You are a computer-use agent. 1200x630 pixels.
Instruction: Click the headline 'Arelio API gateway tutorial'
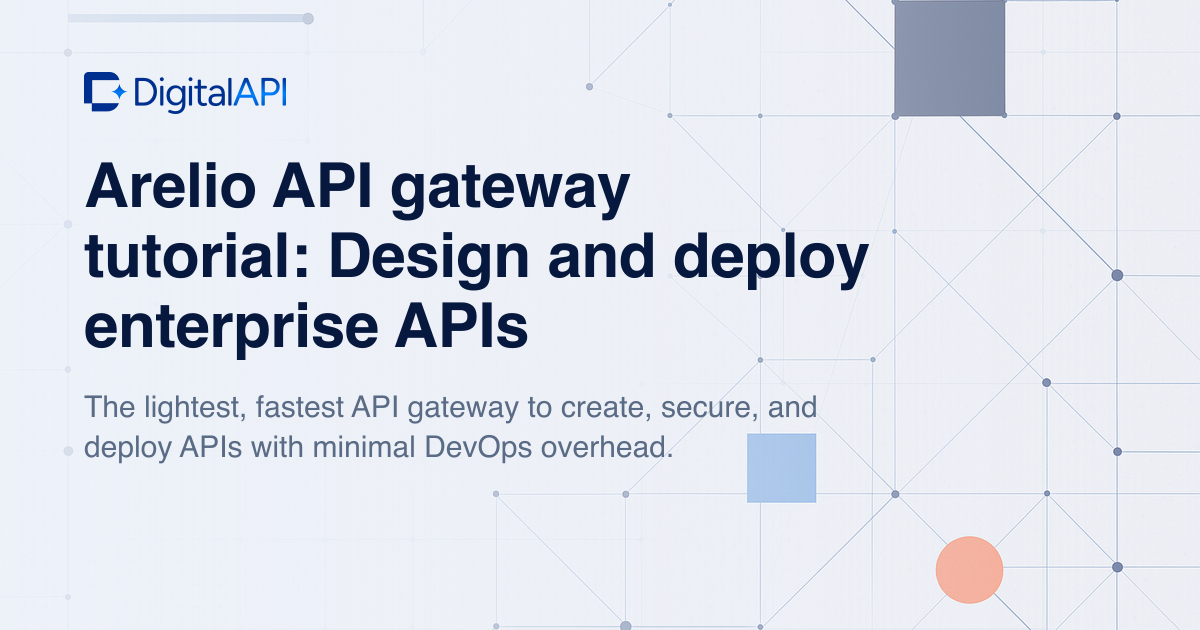(476, 257)
